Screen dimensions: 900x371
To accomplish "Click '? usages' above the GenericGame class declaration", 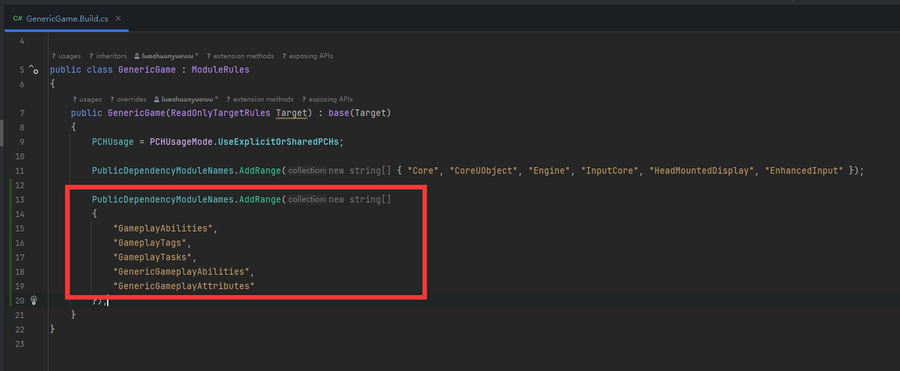I will (66, 56).
